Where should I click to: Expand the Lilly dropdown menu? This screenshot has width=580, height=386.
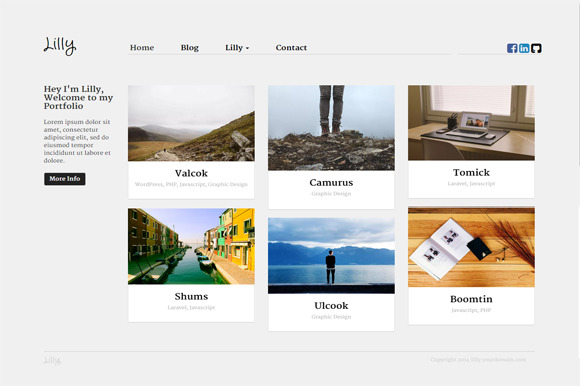click(237, 48)
